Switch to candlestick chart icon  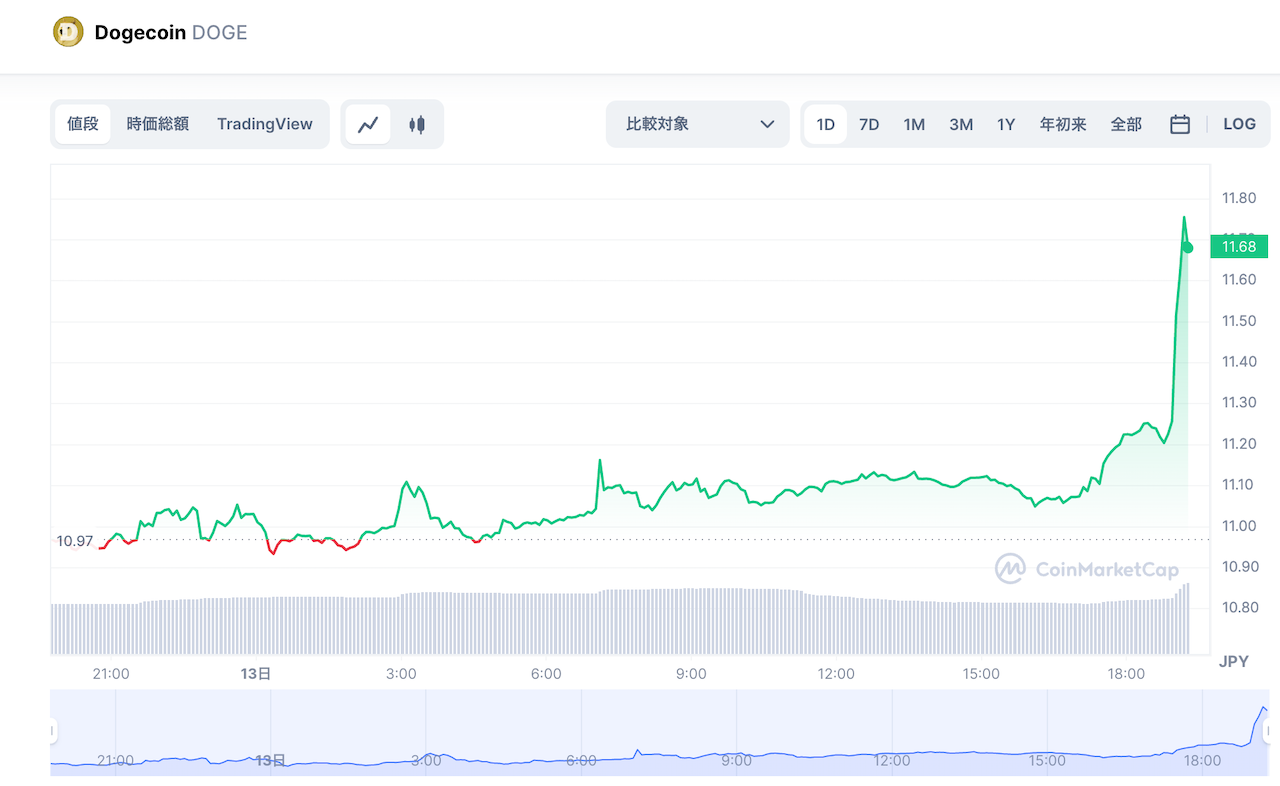coord(417,125)
